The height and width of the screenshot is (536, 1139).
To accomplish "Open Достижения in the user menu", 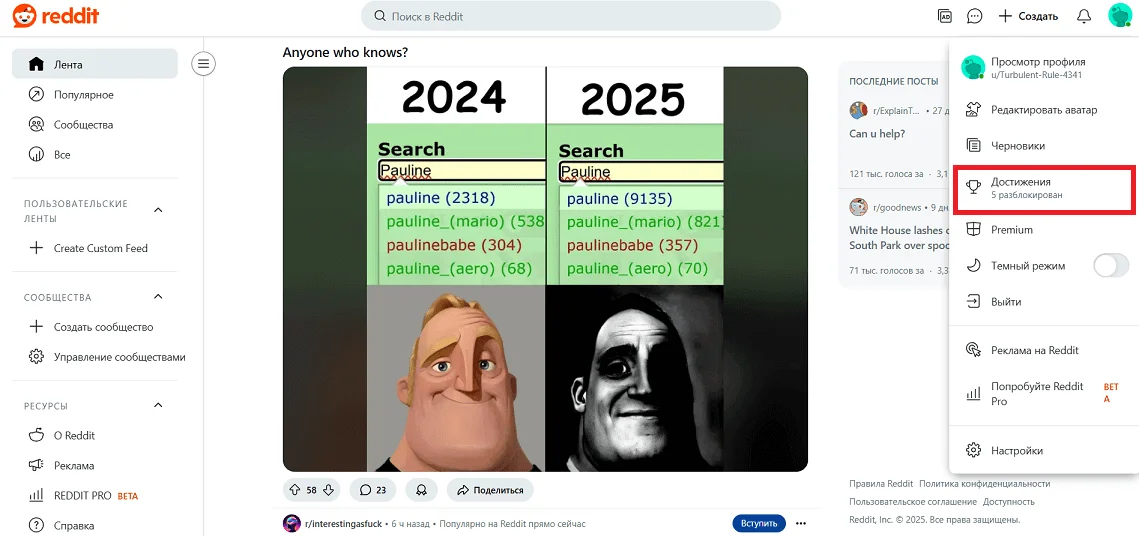I will coord(1044,188).
